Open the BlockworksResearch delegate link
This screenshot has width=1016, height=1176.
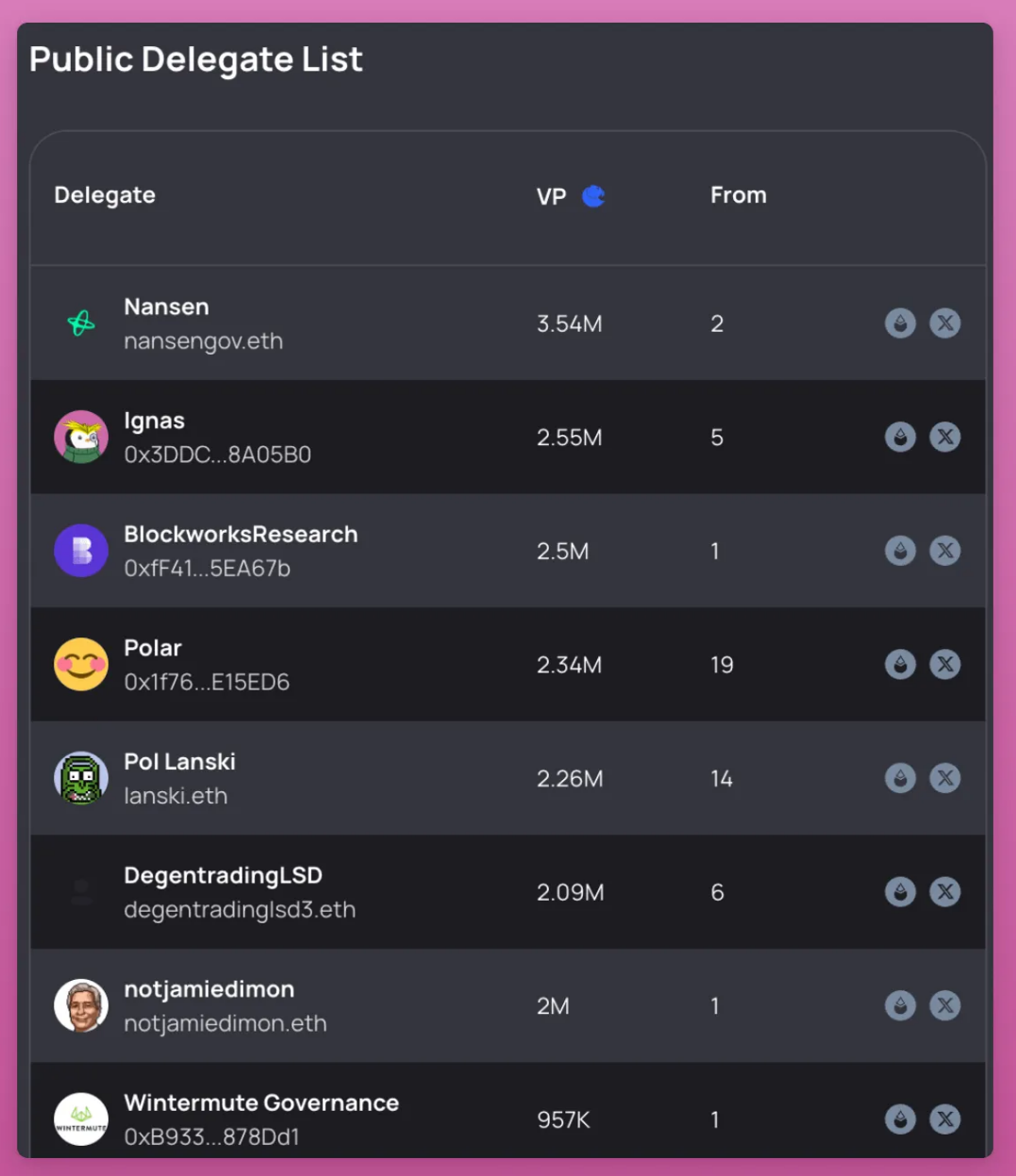pos(241,534)
